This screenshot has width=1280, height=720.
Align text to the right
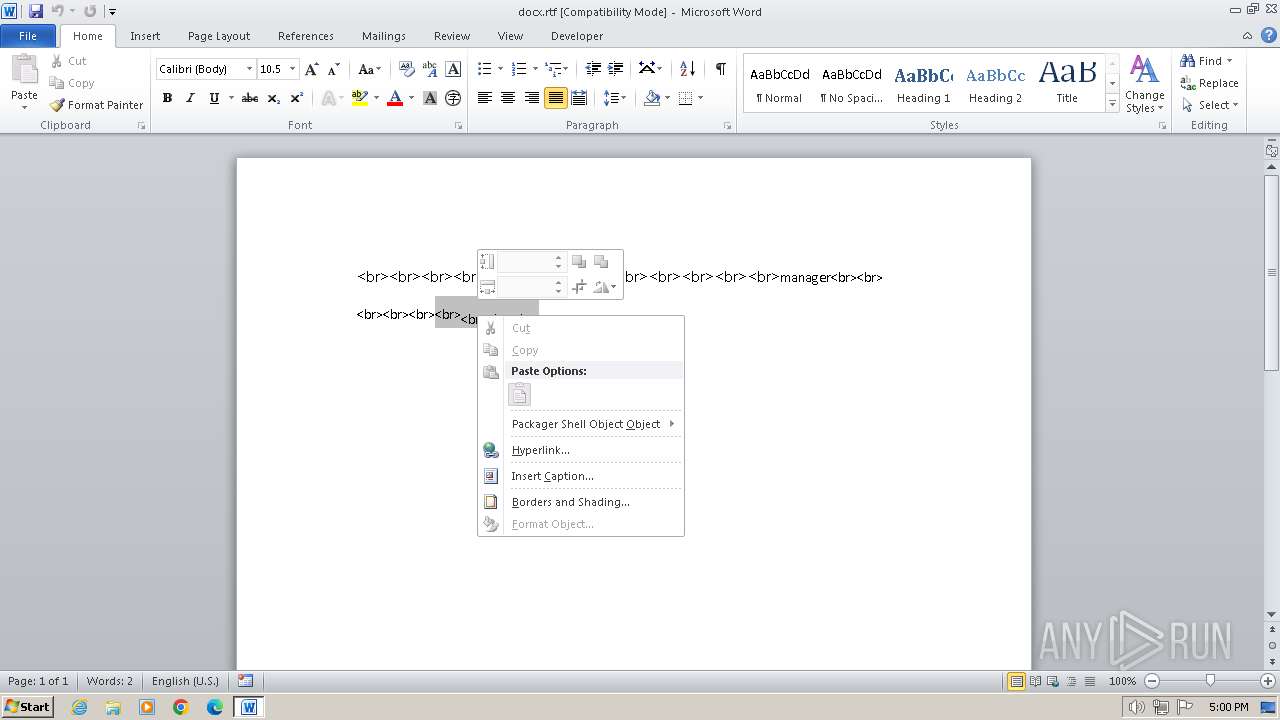(531, 98)
